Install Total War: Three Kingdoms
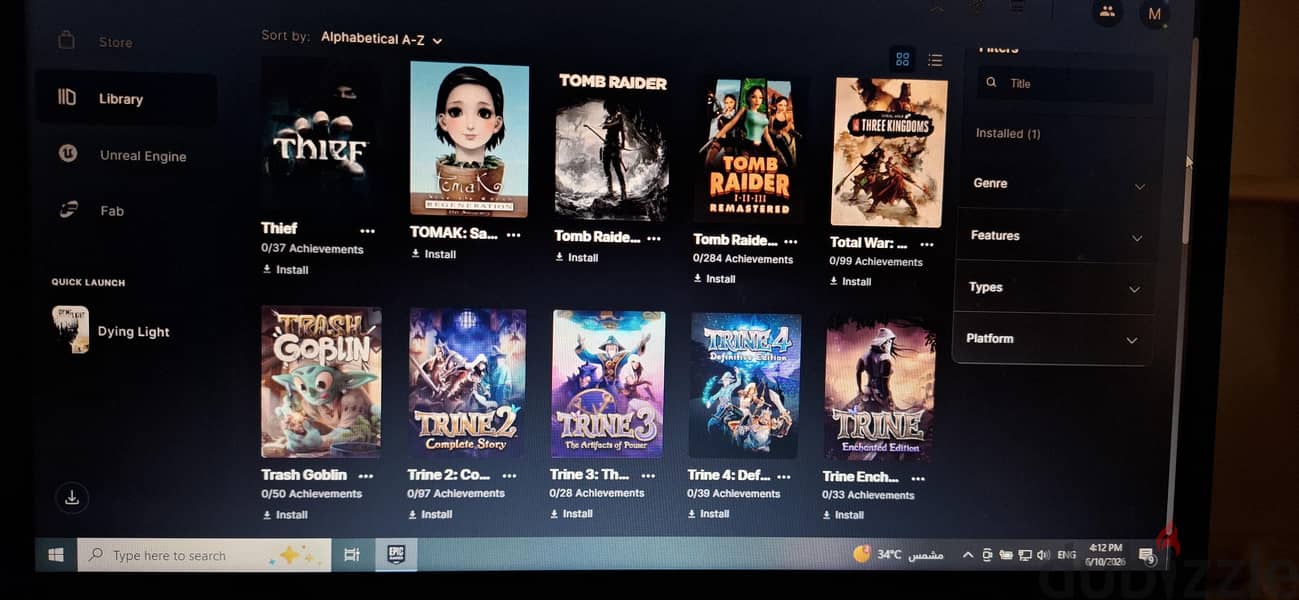The height and width of the screenshot is (600, 1299). 851,282
